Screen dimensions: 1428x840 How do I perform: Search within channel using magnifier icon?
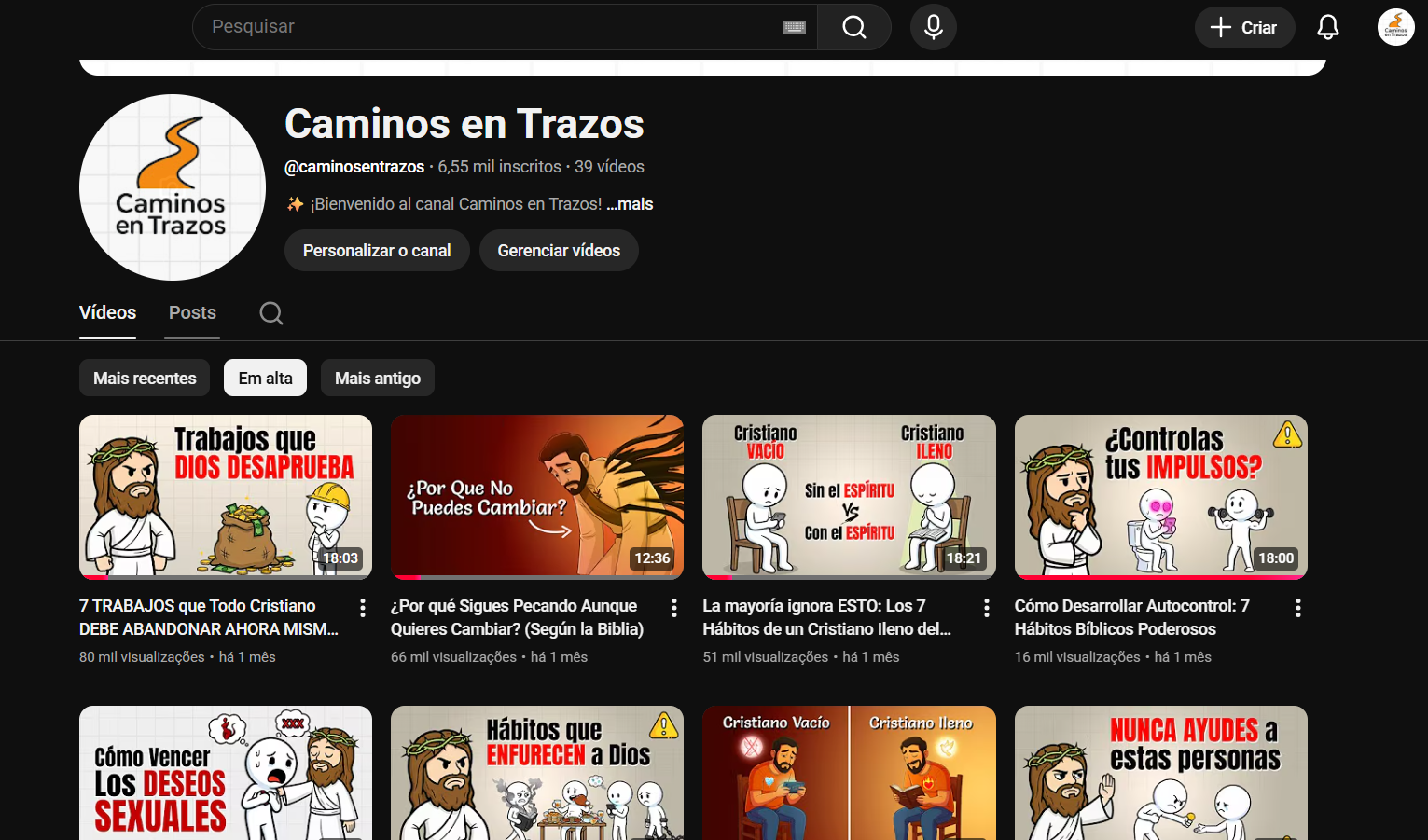pyautogui.click(x=271, y=313)
